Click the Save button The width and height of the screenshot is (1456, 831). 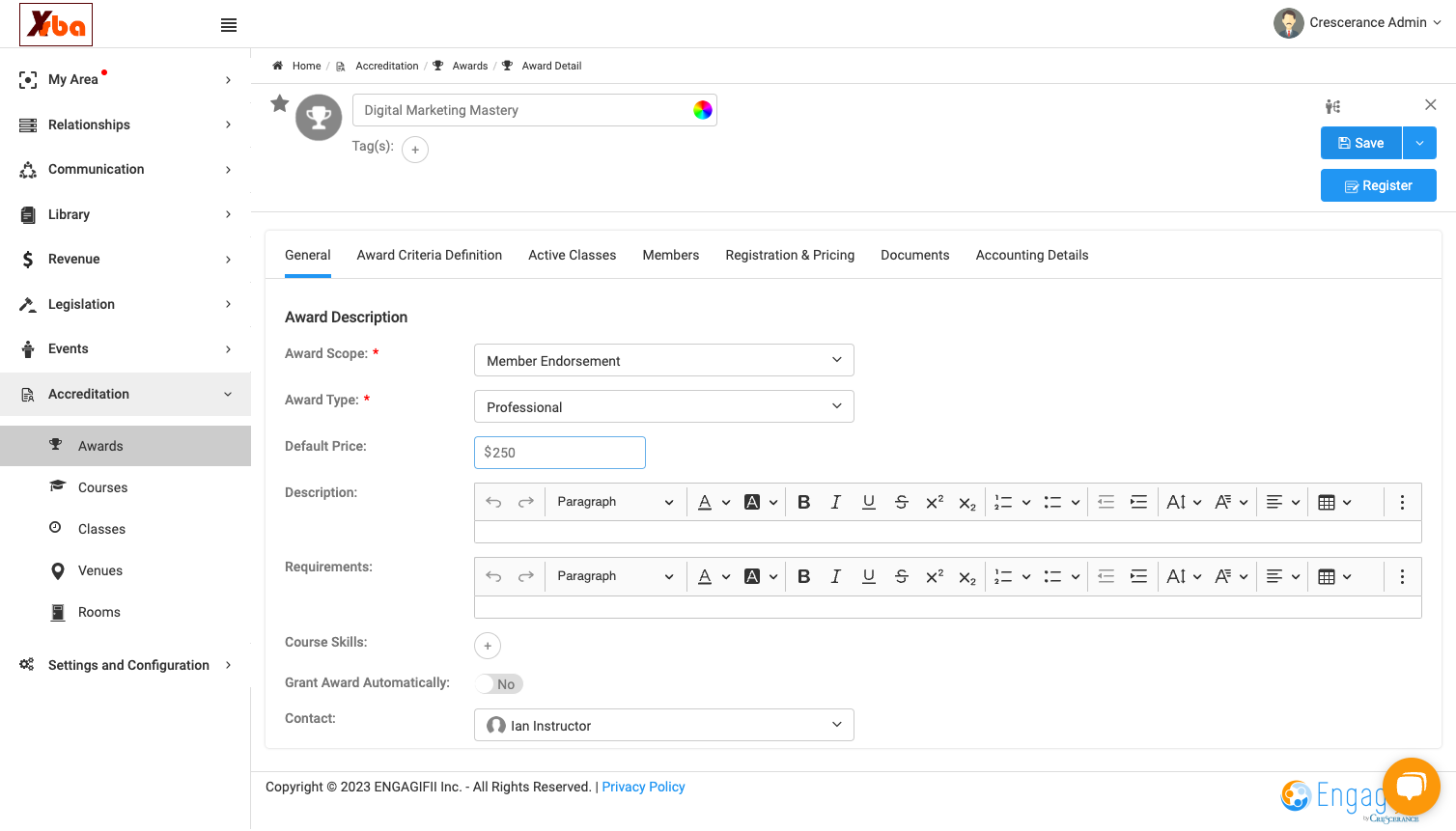coord(1361,143)
